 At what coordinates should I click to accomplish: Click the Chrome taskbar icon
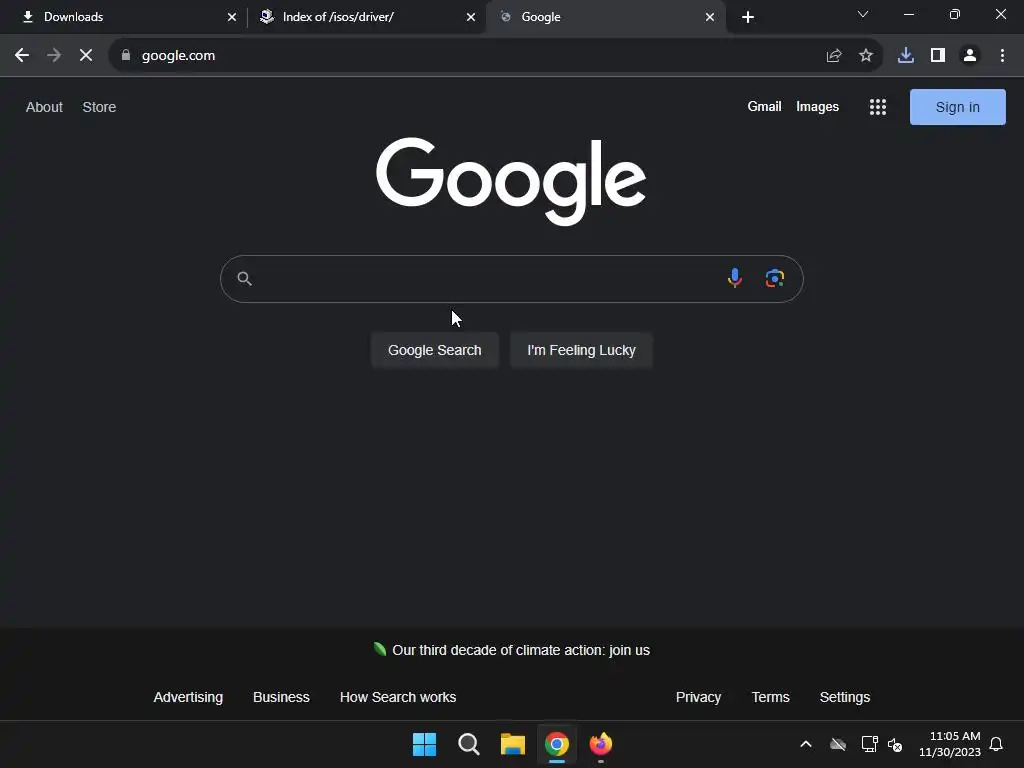[557, 744]
